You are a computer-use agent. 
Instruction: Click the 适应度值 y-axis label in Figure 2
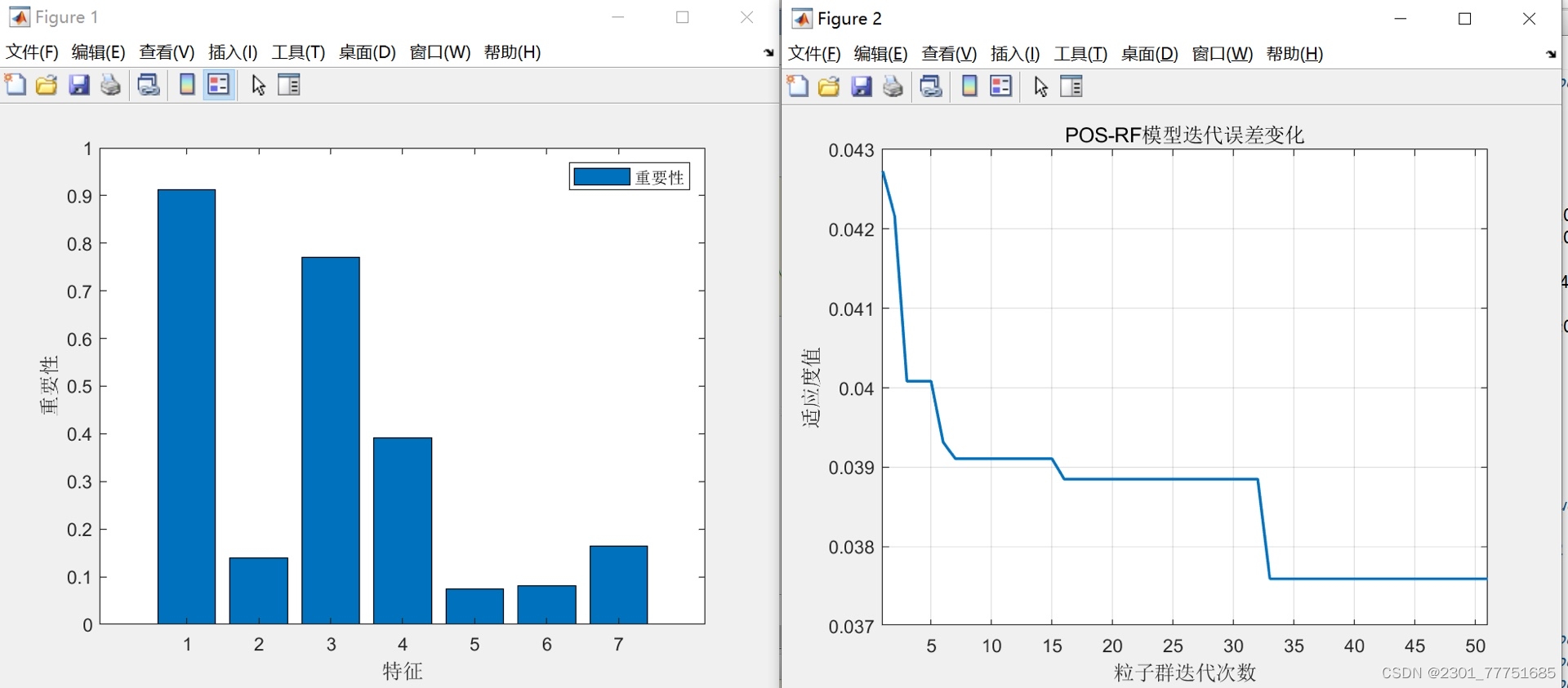pyautogui.click(x=811, y=388)
